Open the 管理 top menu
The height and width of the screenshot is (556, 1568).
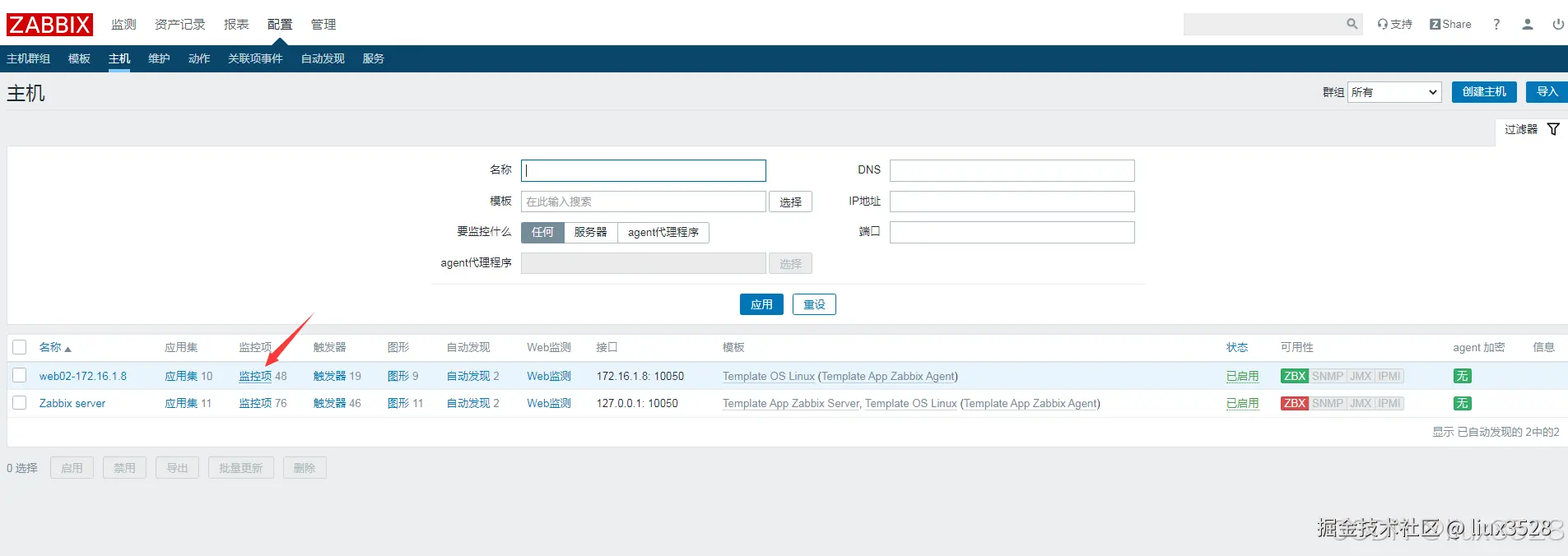click(323, 25)
